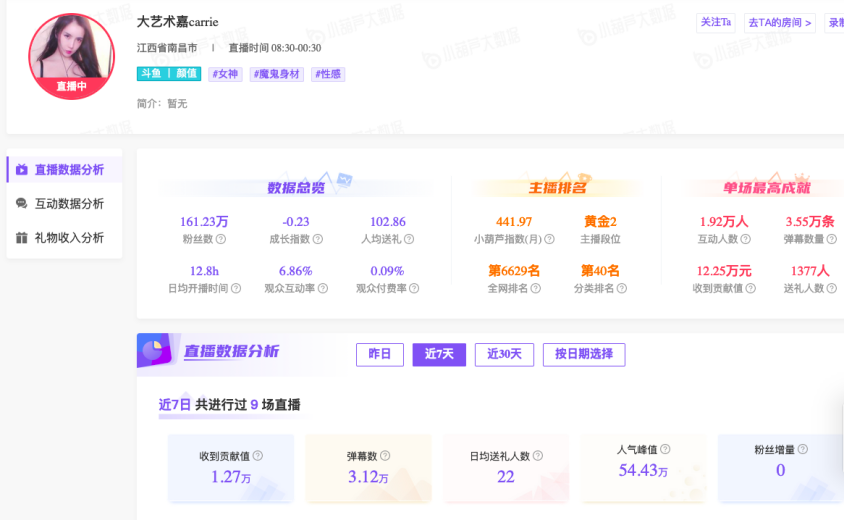The height and width of the screenshot is (520, 844).
Task: Click the help icon next to 观众付费率
Action: (414, 289)
